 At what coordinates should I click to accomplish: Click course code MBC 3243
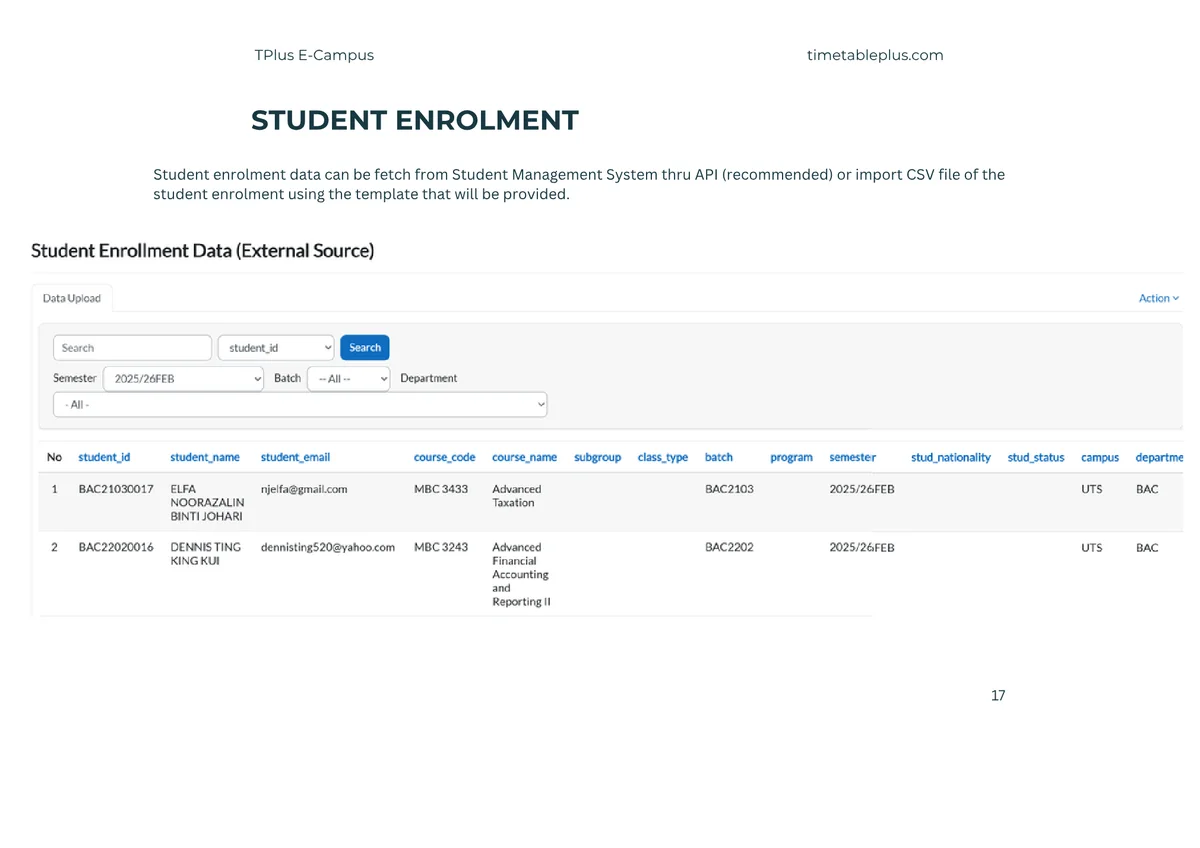pyautogui.click(x=441, y=547)
